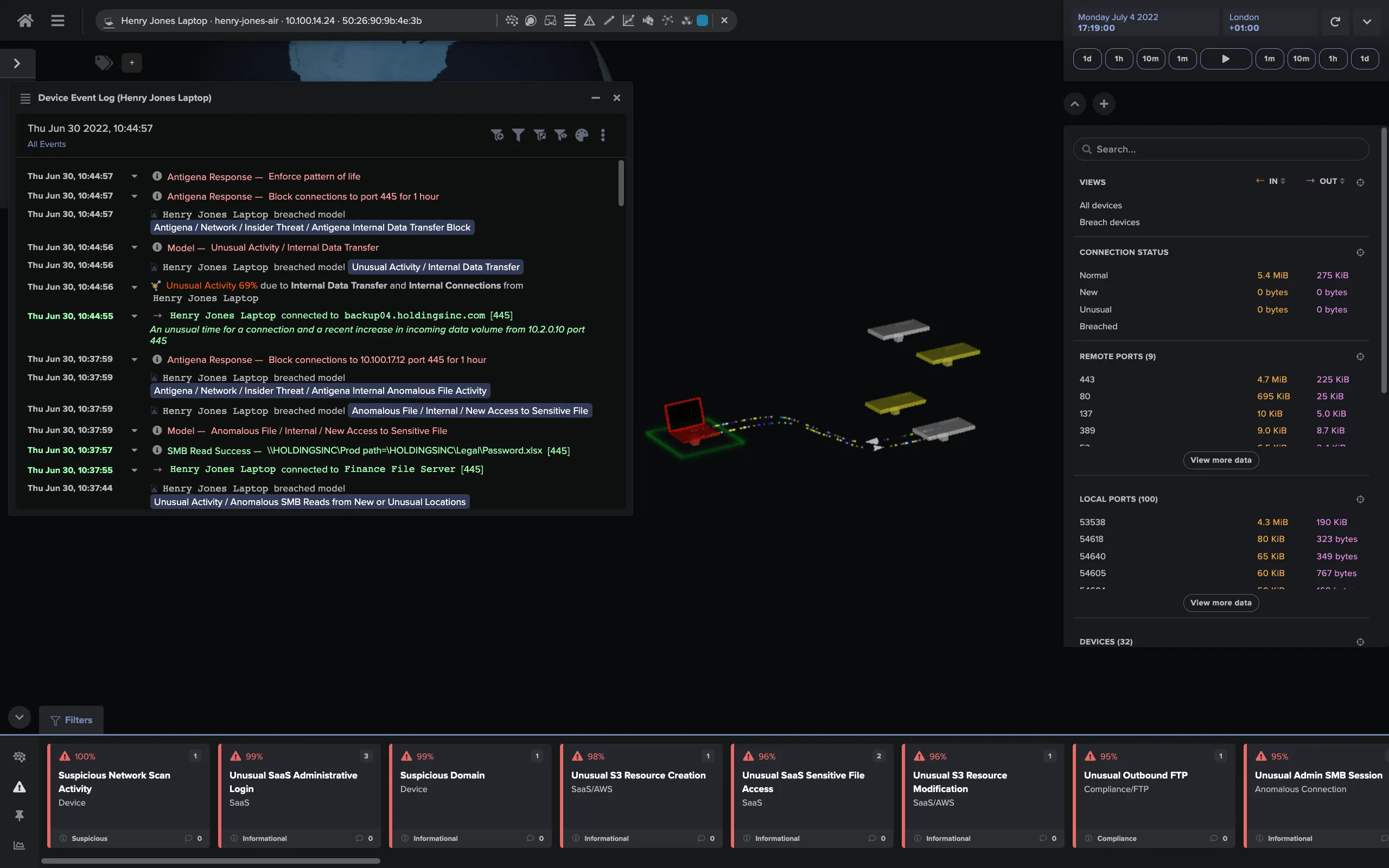
Task: Expand the 10:44:55 backup04.holdingsinc.com event entry
Action: point(135,316)
